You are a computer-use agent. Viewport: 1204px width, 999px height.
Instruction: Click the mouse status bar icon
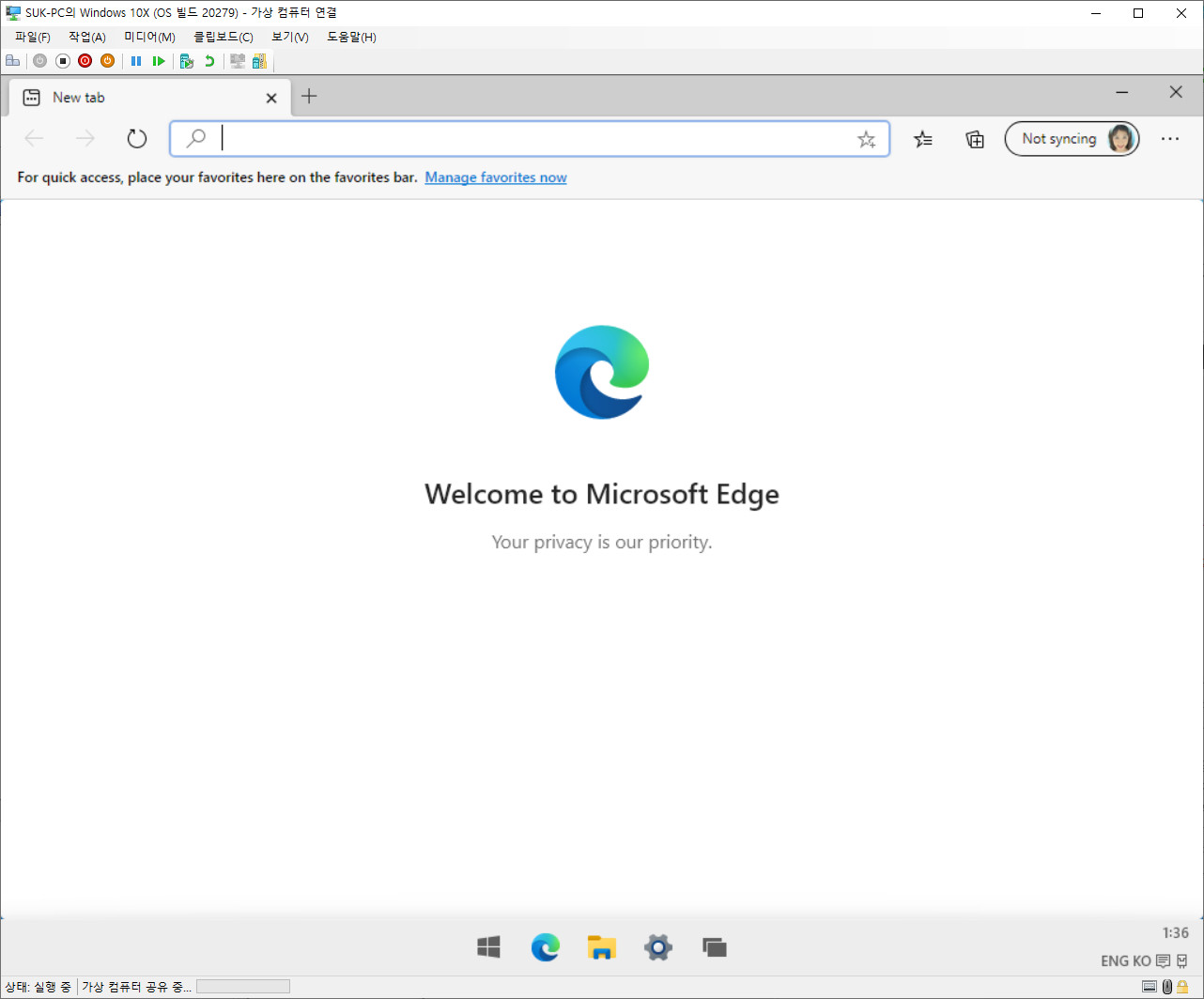(x=1167, y=987)
